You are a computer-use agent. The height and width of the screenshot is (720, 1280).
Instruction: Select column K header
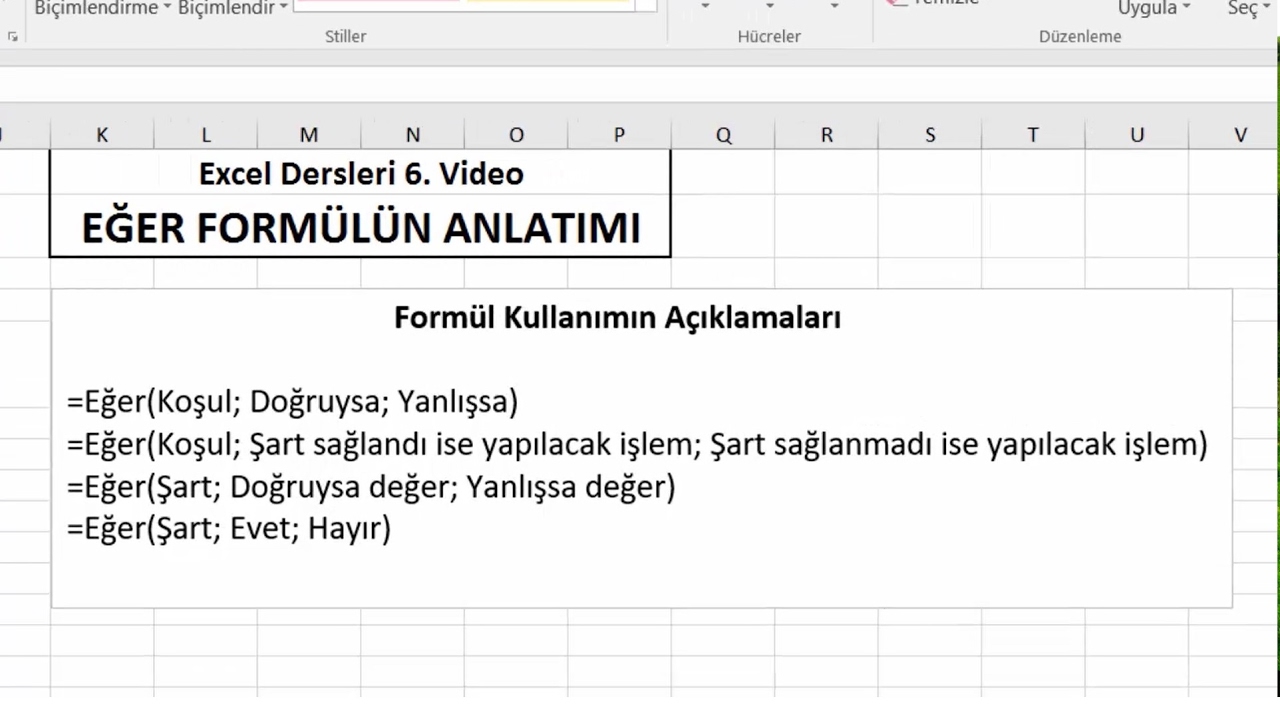[x=102, y=135]
